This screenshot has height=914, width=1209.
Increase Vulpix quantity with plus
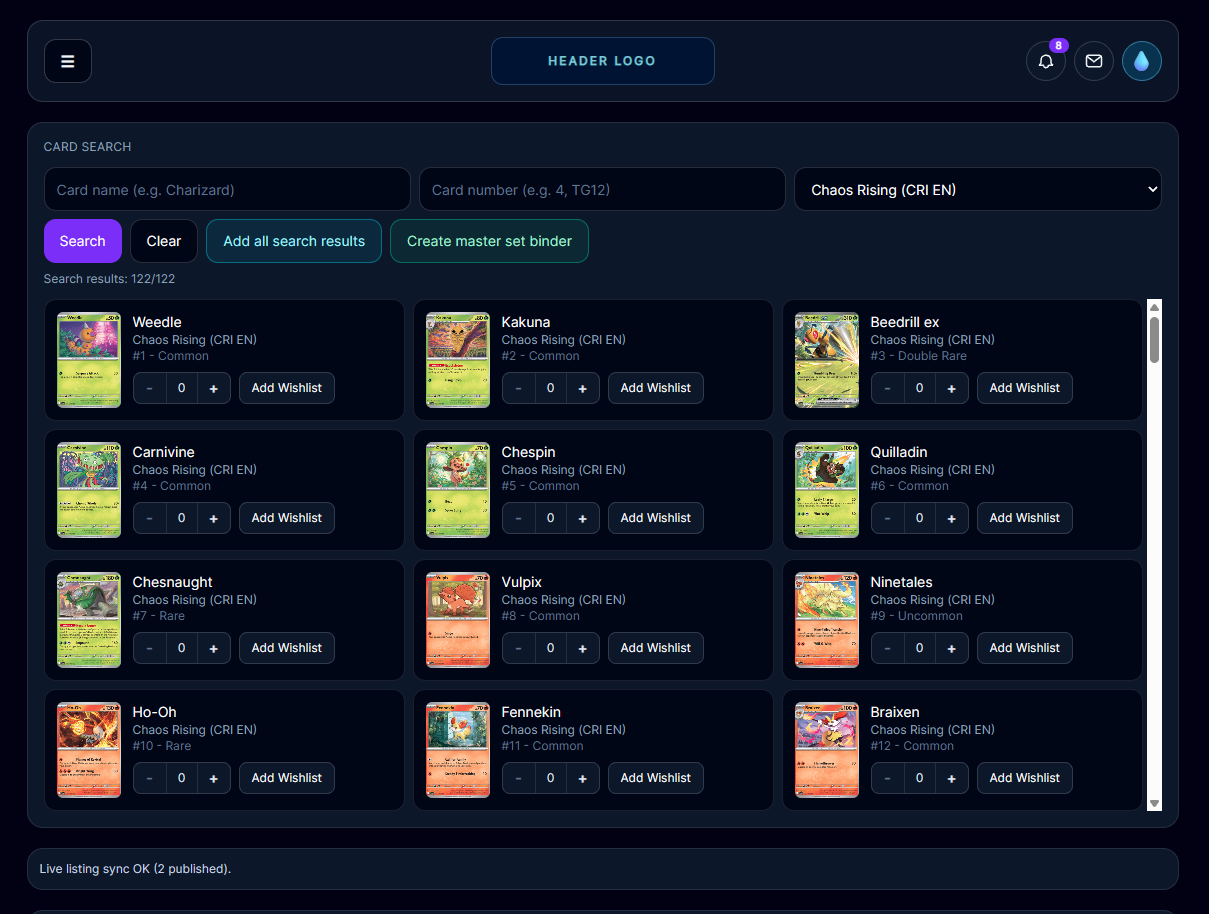coord(582,648)
